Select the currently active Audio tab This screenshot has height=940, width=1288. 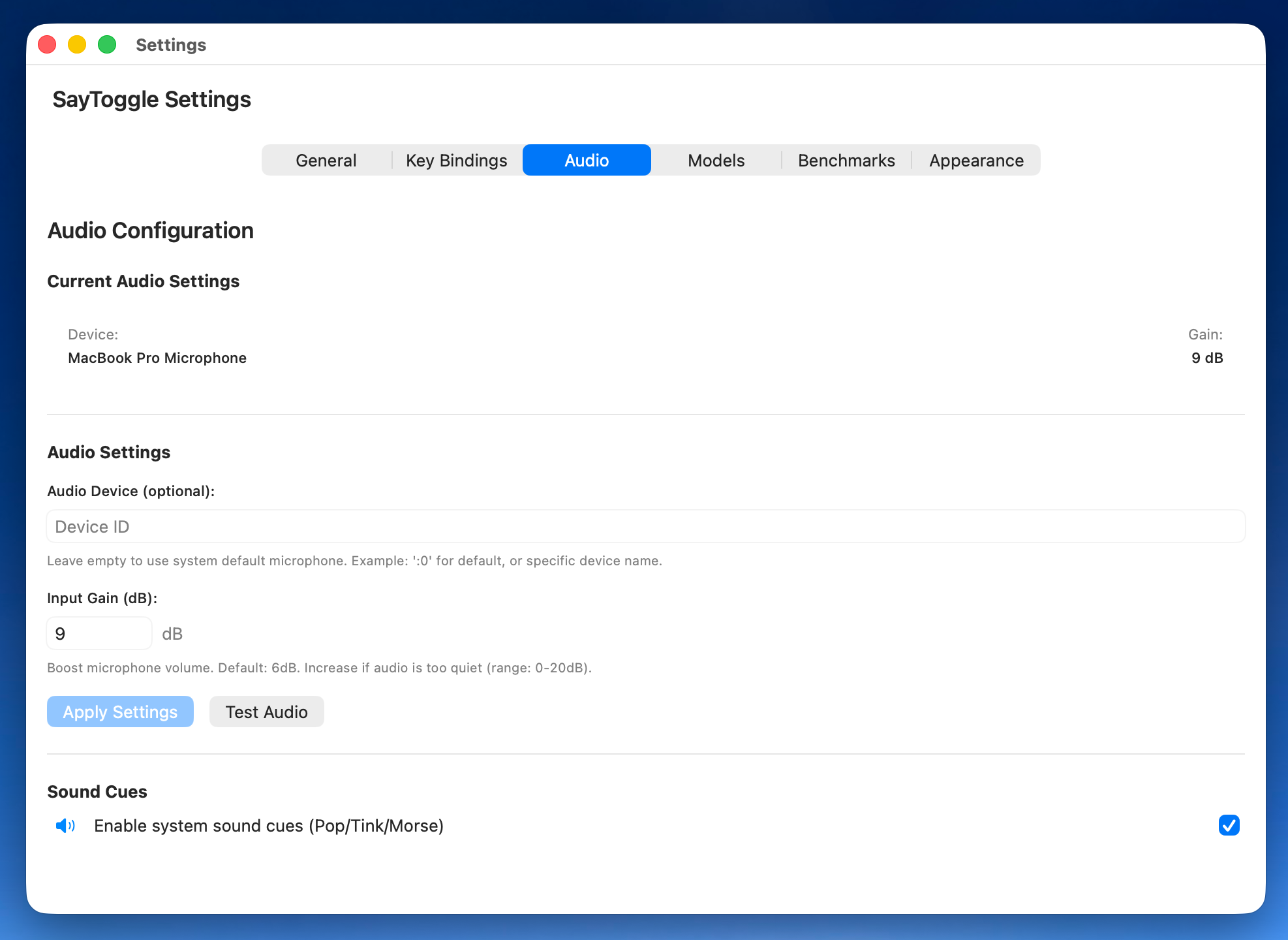[x=586, y=160]
